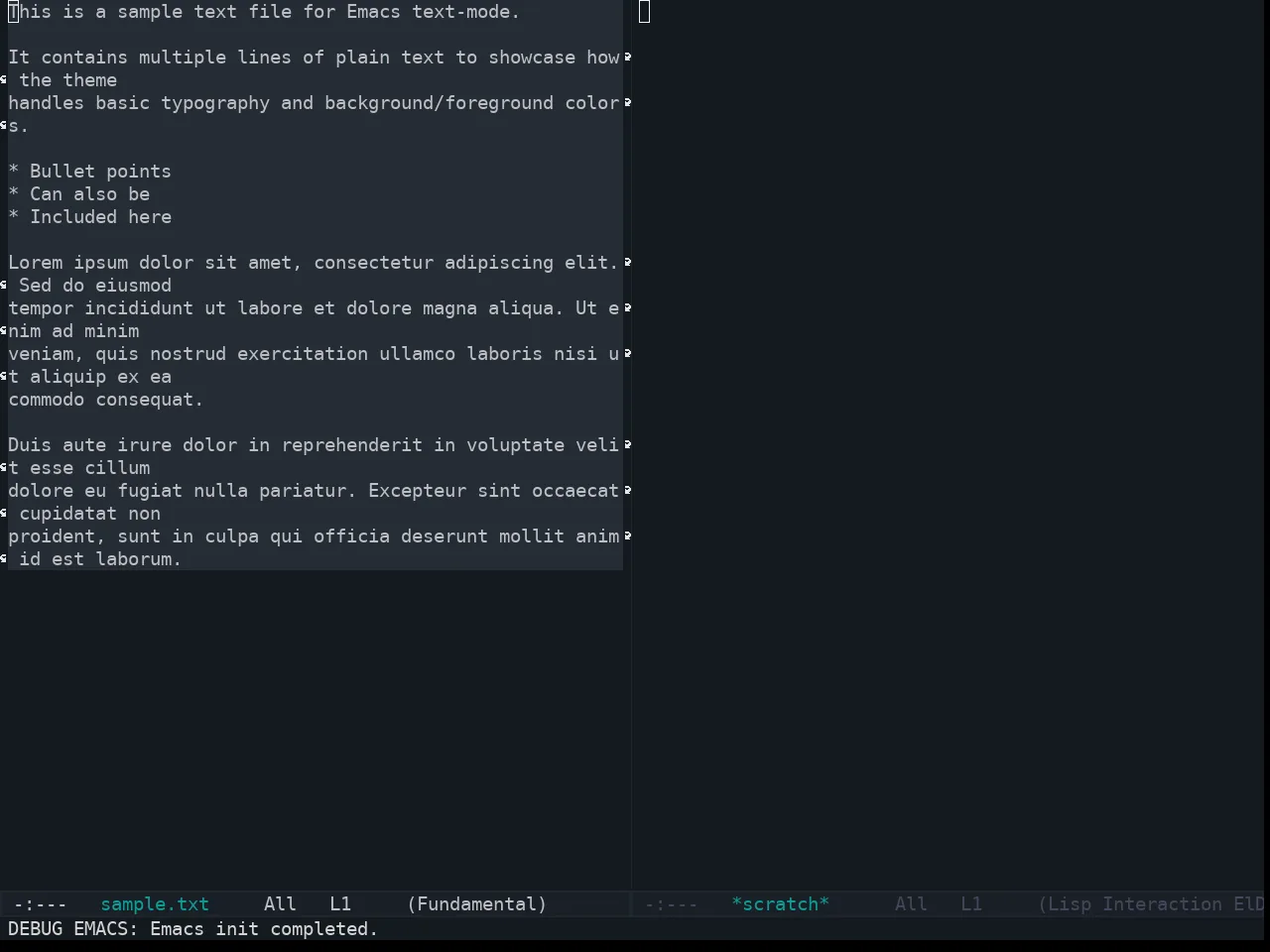Click the left fringe arrow before "cupidatat non"
The height and width of the screenshot is (952, 1270).
click(4, 514)
